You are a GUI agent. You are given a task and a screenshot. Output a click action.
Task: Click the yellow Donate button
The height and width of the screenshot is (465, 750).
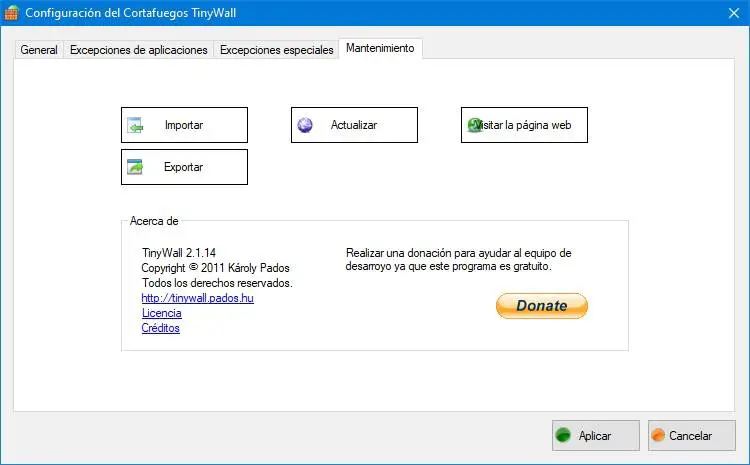coord(541,306)
